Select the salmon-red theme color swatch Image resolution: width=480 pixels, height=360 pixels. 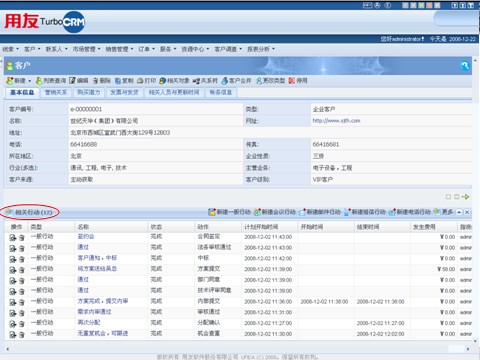point(429,5)
